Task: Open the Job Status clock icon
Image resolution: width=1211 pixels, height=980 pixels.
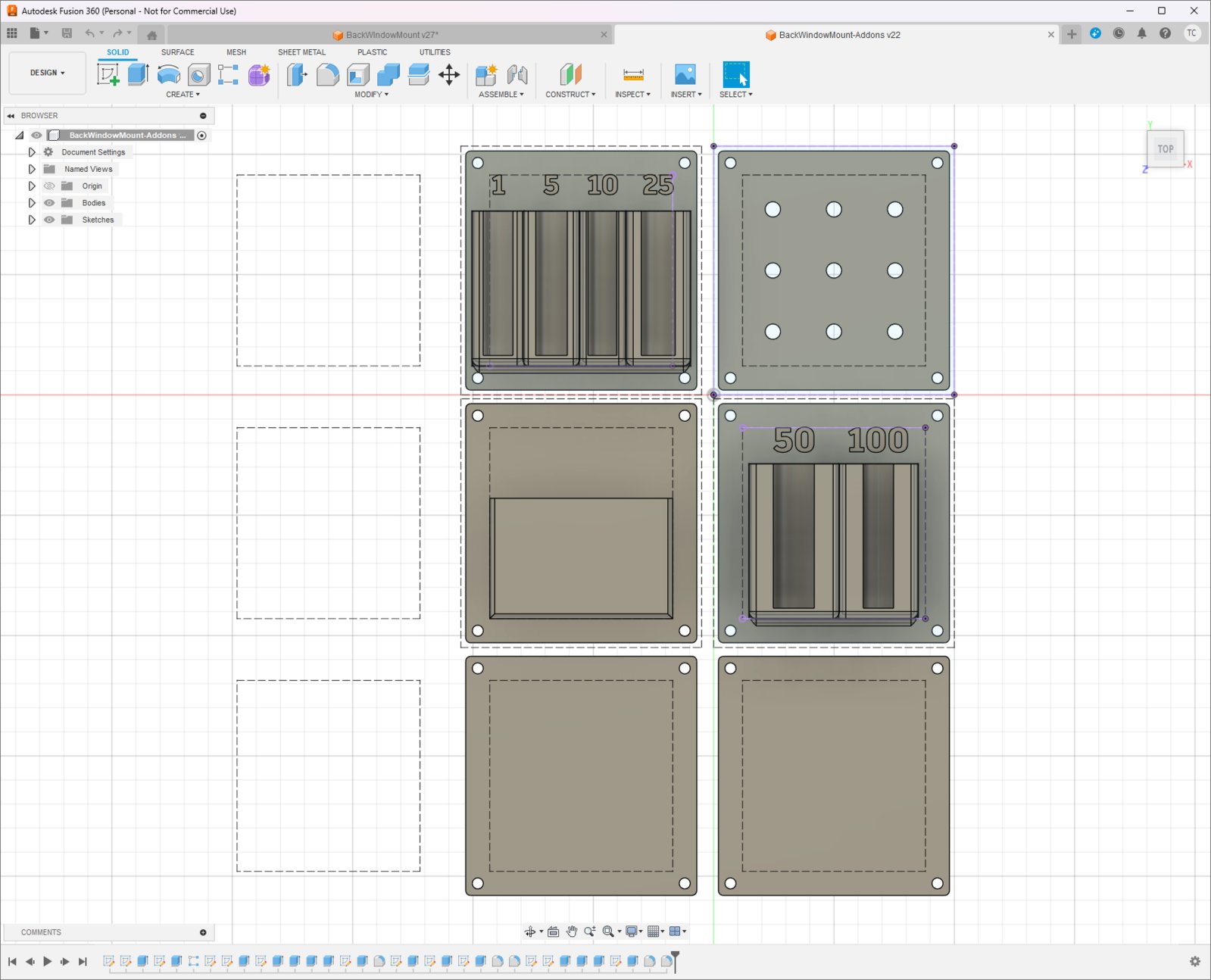Action: (x=1119, y=33)
